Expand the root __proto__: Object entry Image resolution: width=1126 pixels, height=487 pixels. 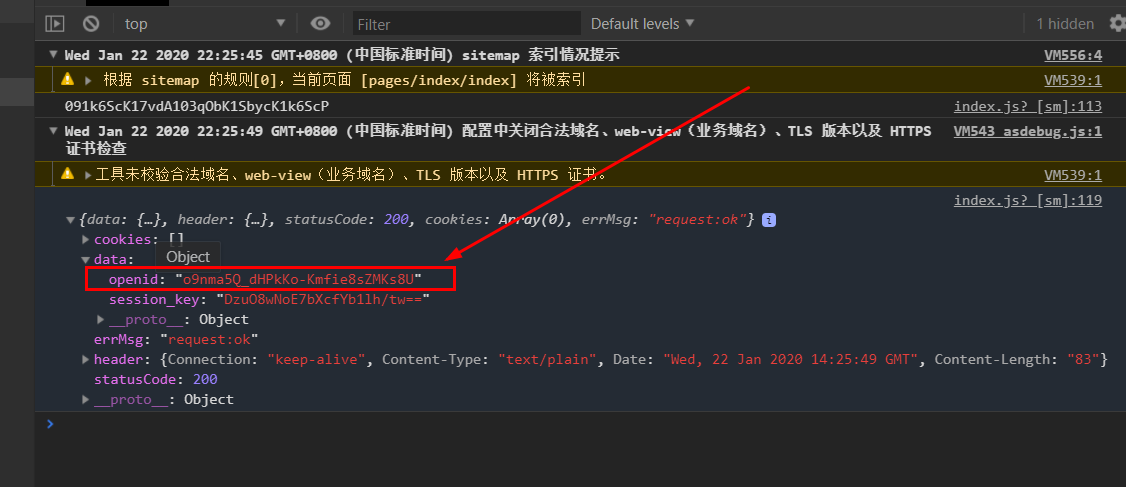86,399
